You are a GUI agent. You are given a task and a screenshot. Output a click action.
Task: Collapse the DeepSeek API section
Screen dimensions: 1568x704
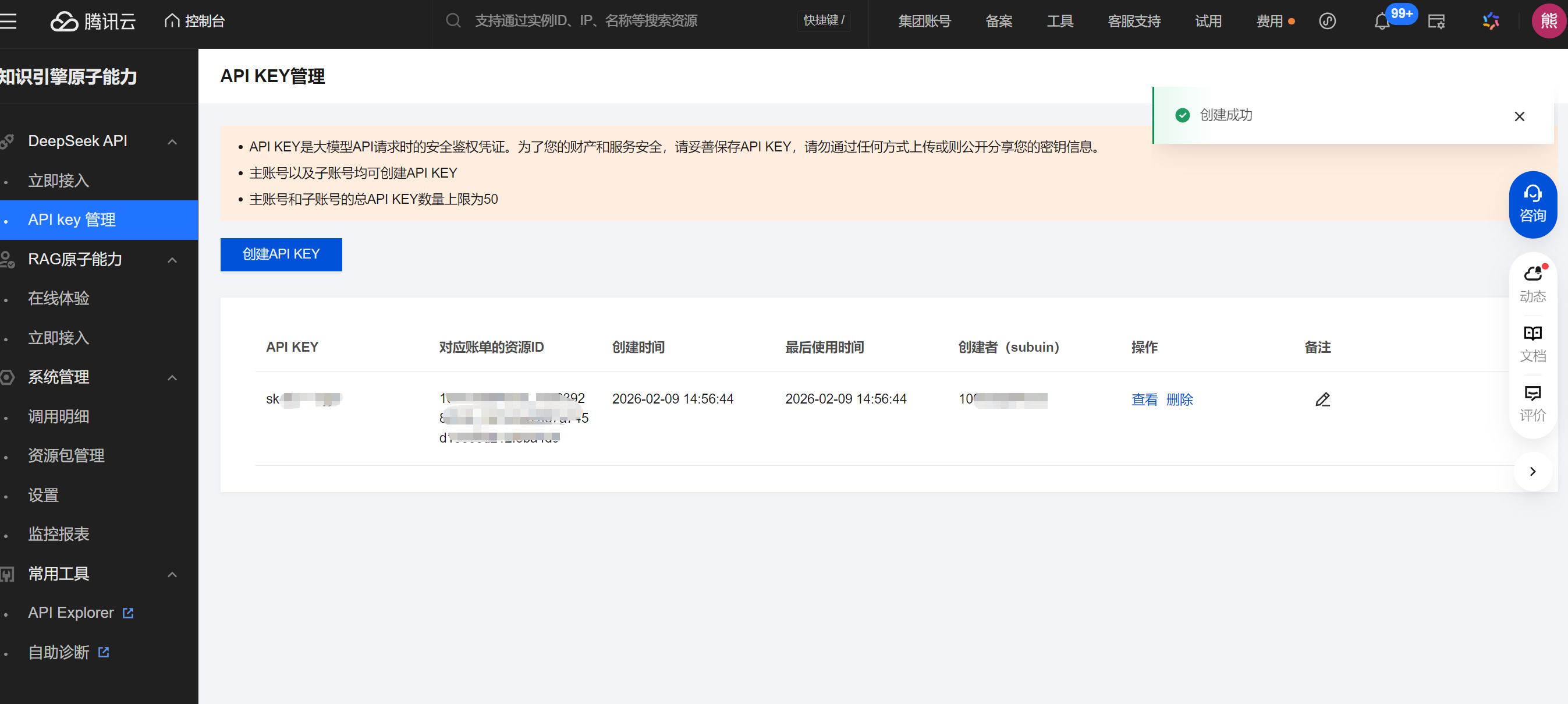[172, 141]
